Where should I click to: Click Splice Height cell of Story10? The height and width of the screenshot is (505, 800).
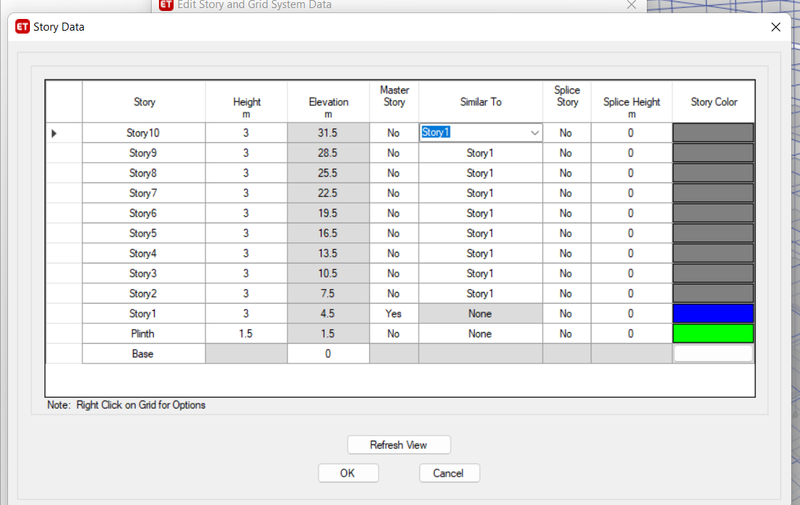tap(632, 133)
